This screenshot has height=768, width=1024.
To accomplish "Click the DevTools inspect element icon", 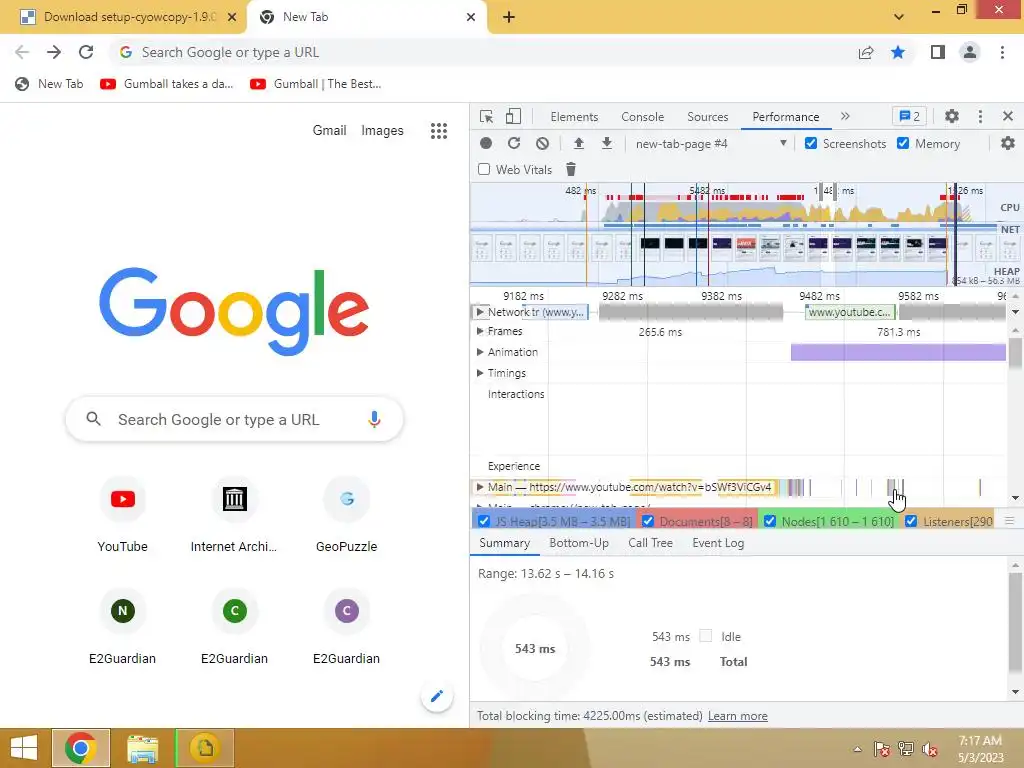I will (487, 117).
